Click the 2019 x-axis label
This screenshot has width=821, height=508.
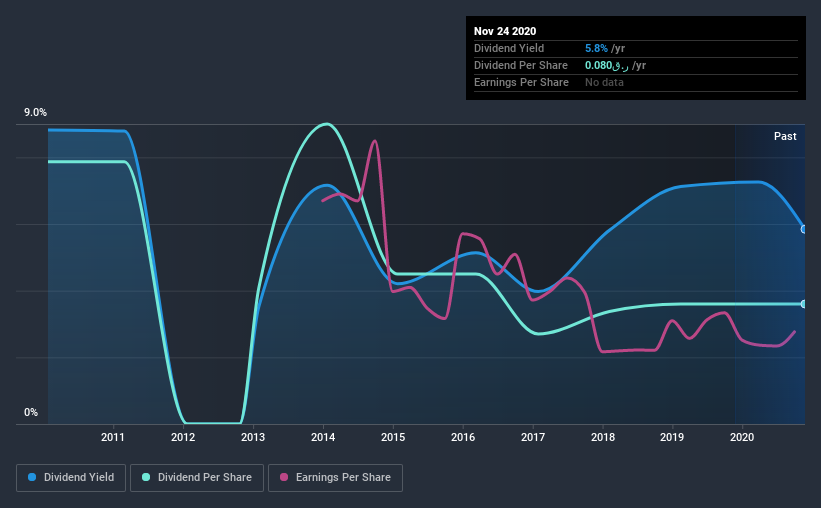tap(672, 437)
